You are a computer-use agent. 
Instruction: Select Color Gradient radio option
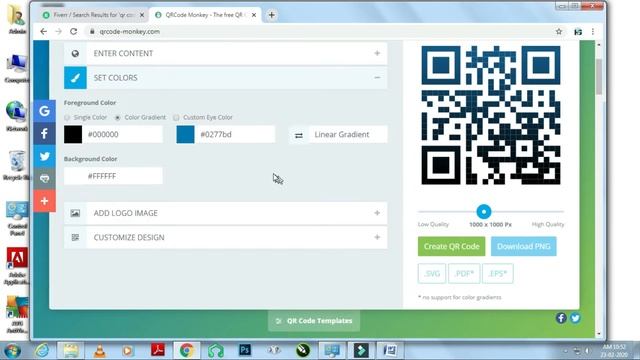(118, 118)
